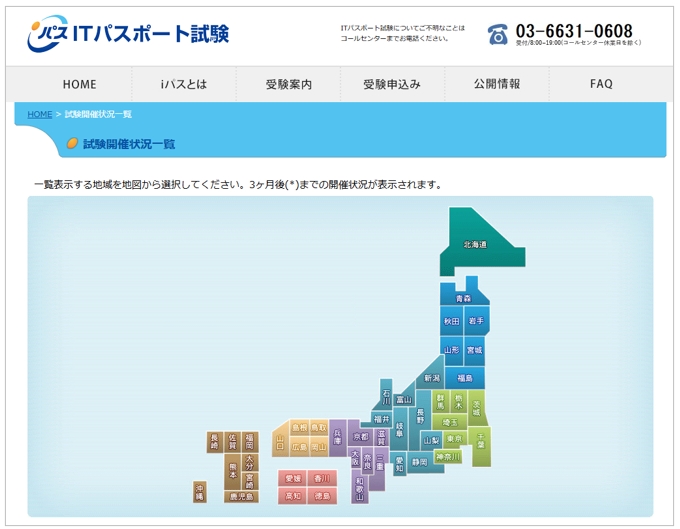Select 大分 prefecture on the map
This screenshot has width=680, height=529.
250,462
